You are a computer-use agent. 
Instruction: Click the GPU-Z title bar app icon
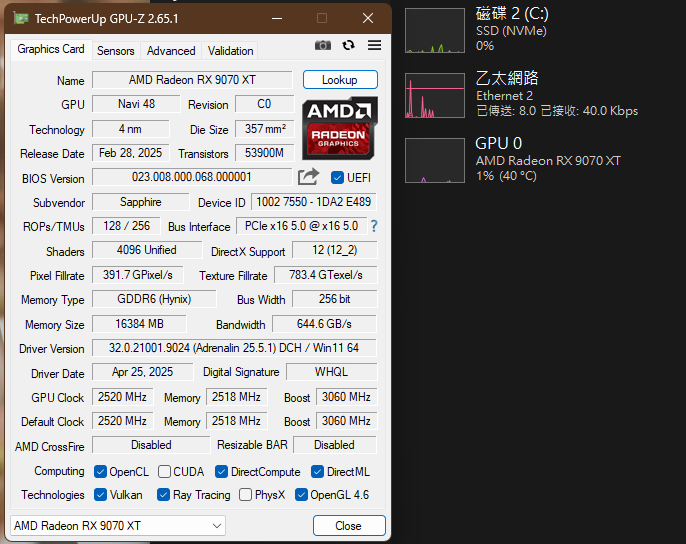coord(21,18)
